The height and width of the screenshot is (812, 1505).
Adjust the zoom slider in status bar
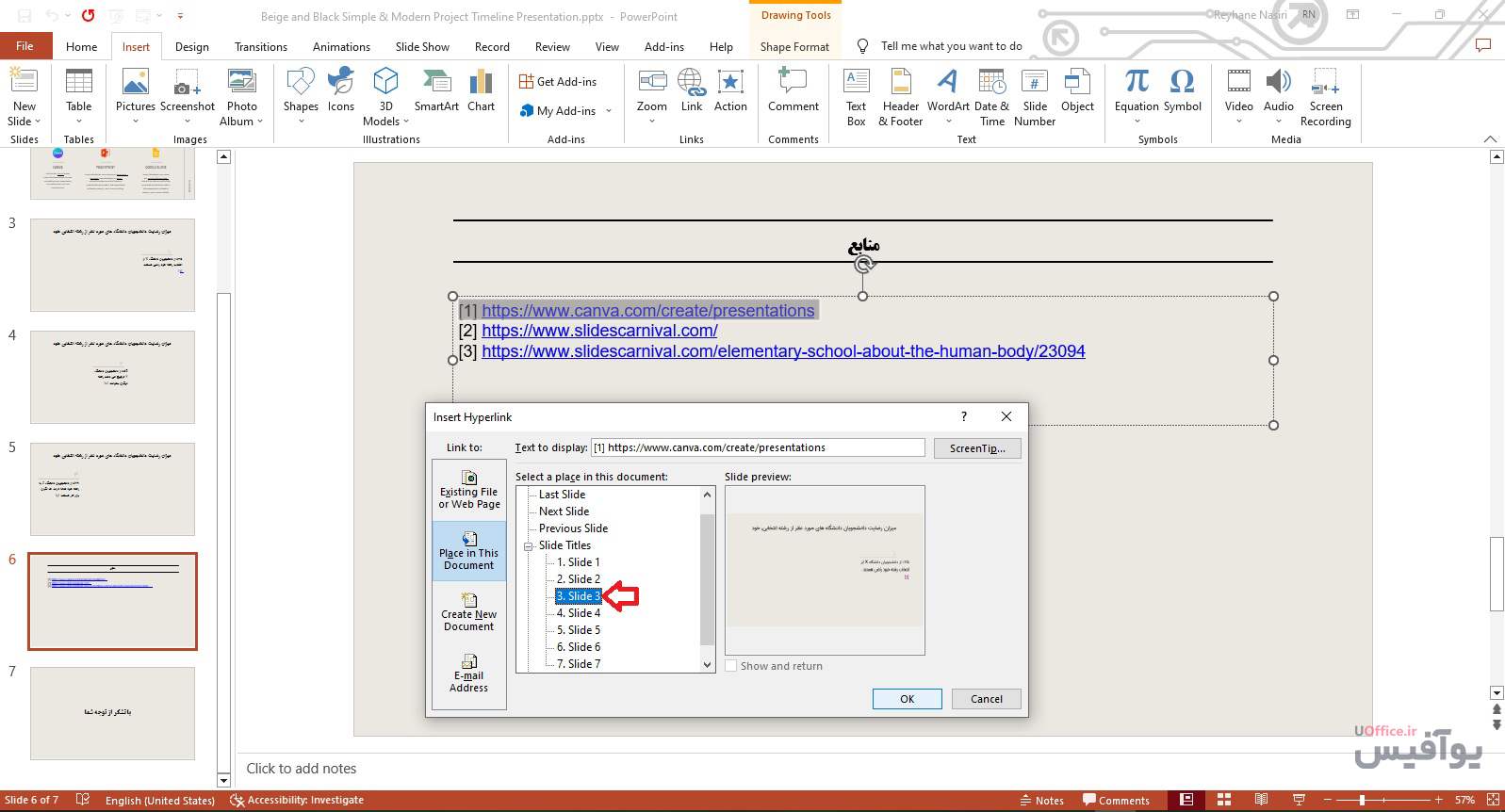(1362, 800)
